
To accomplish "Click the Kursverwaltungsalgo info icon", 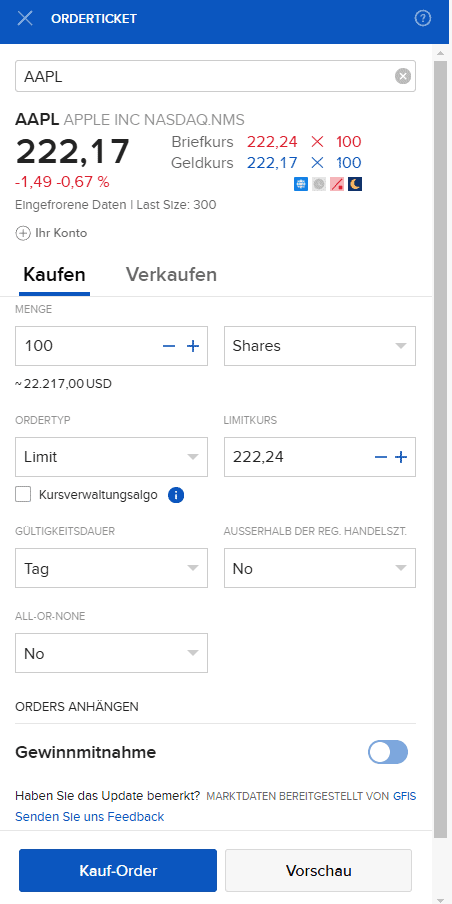I will [x=176, y=495].
